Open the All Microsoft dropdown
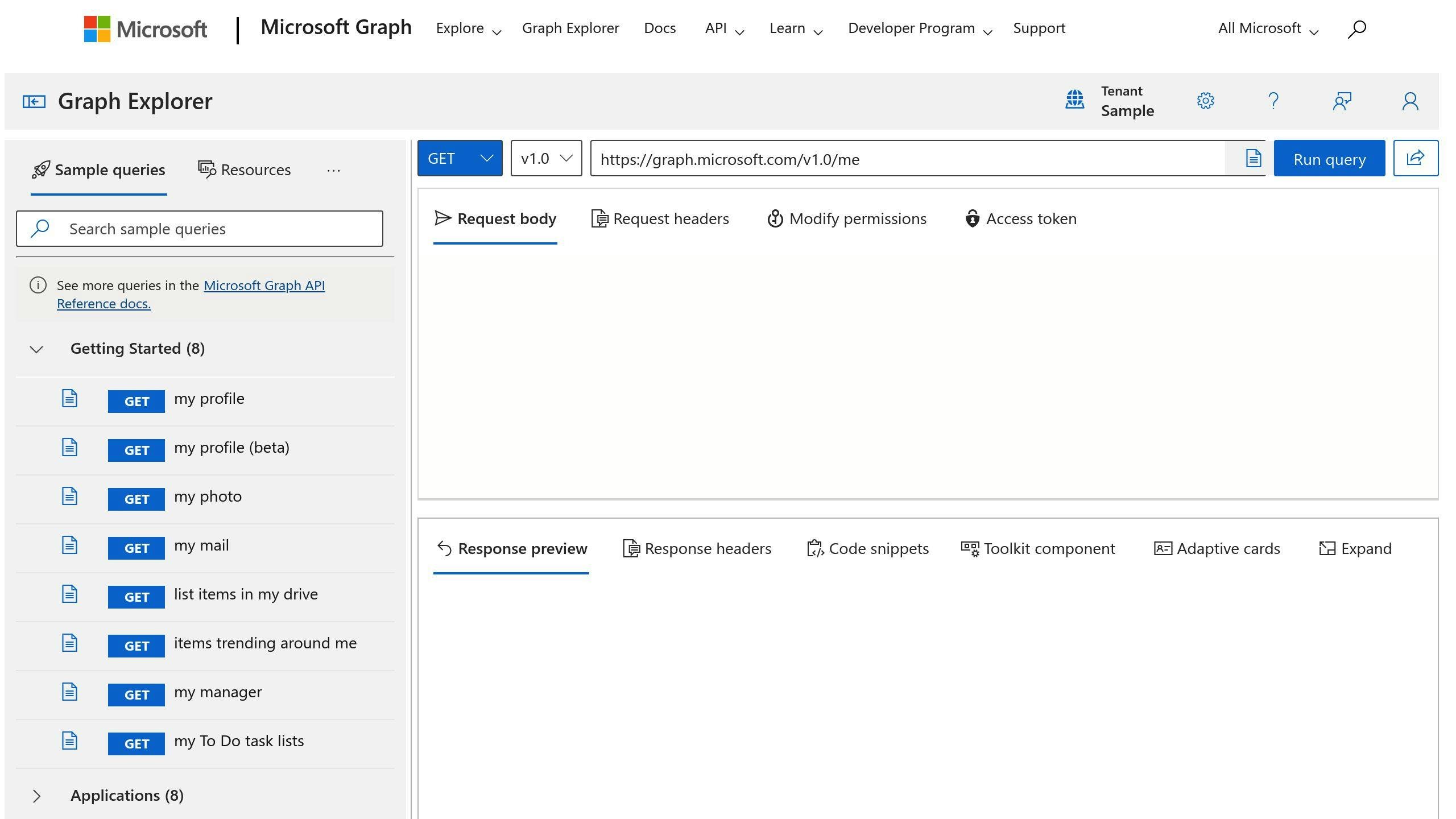 1268,28
